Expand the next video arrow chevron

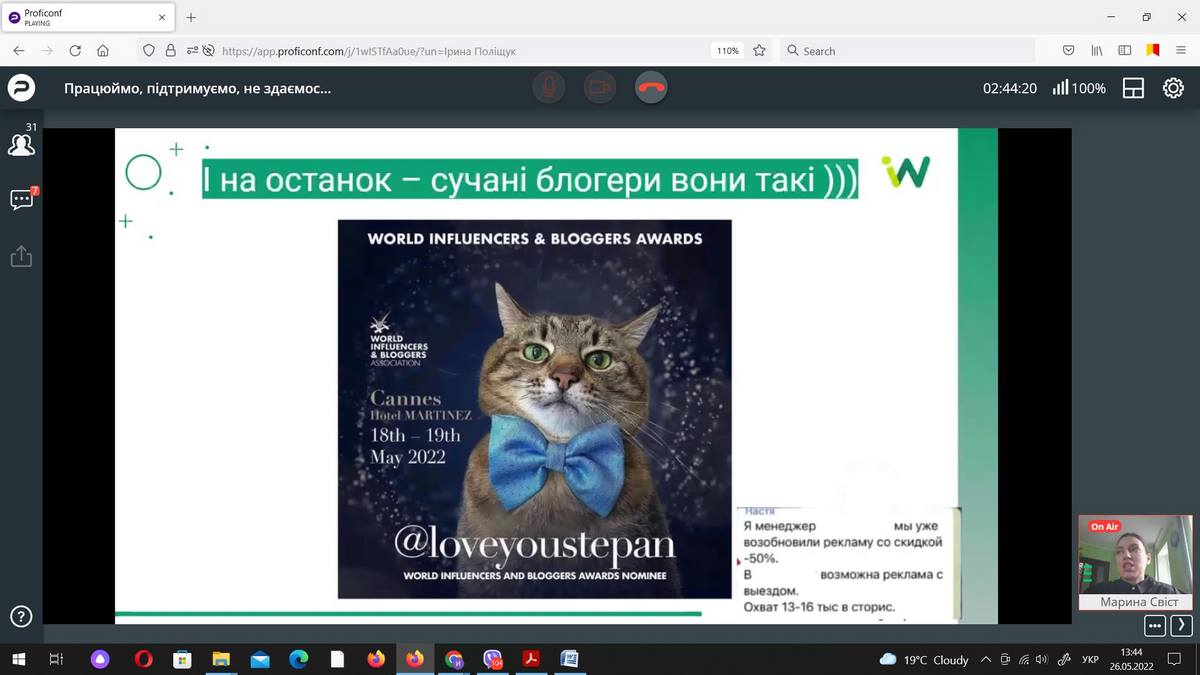pyautogui.click(x=1181, y=626)
